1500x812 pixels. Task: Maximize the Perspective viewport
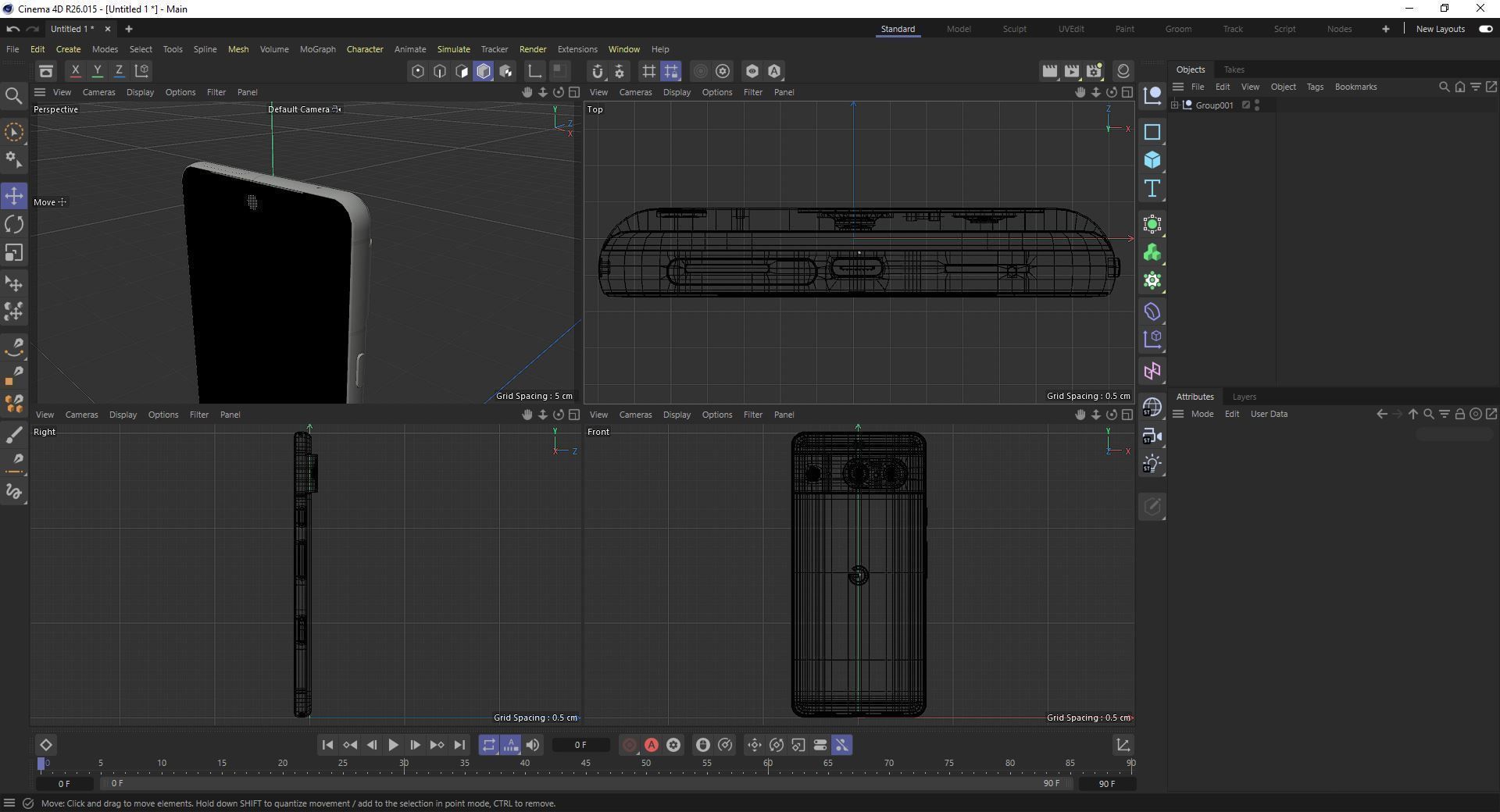coord(574,92)
